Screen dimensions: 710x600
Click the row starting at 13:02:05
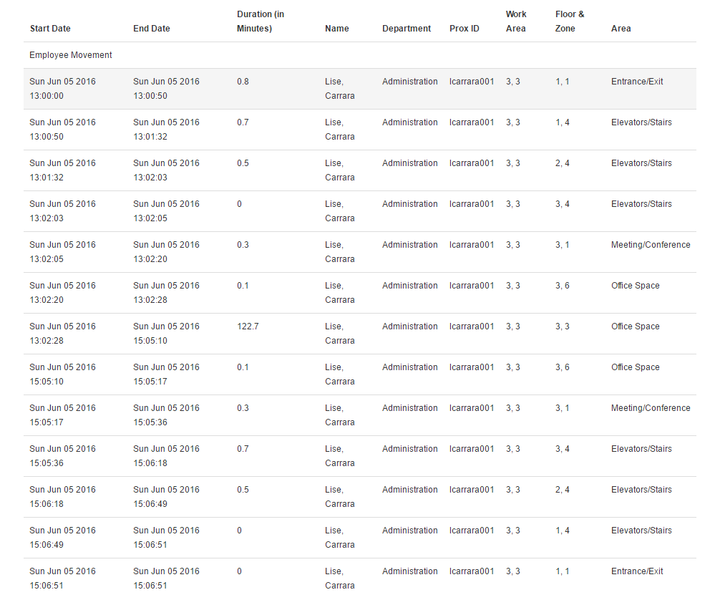[360, 252]
